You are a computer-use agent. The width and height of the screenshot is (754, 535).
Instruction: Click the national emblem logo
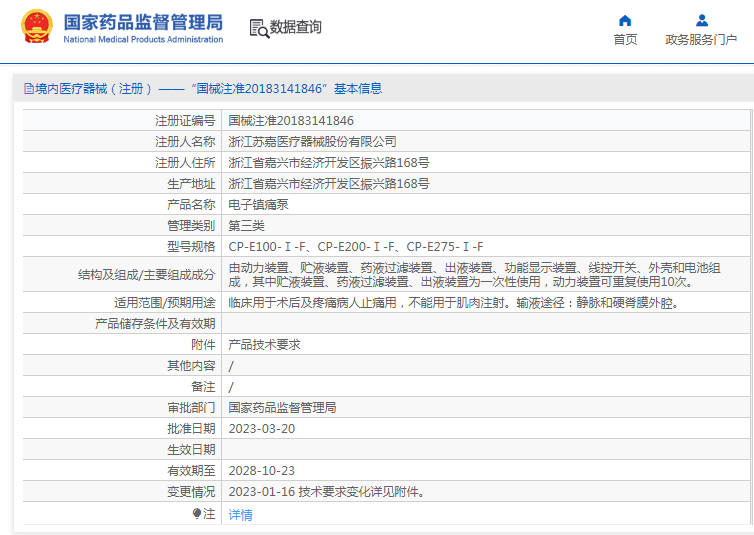point(37,26)
